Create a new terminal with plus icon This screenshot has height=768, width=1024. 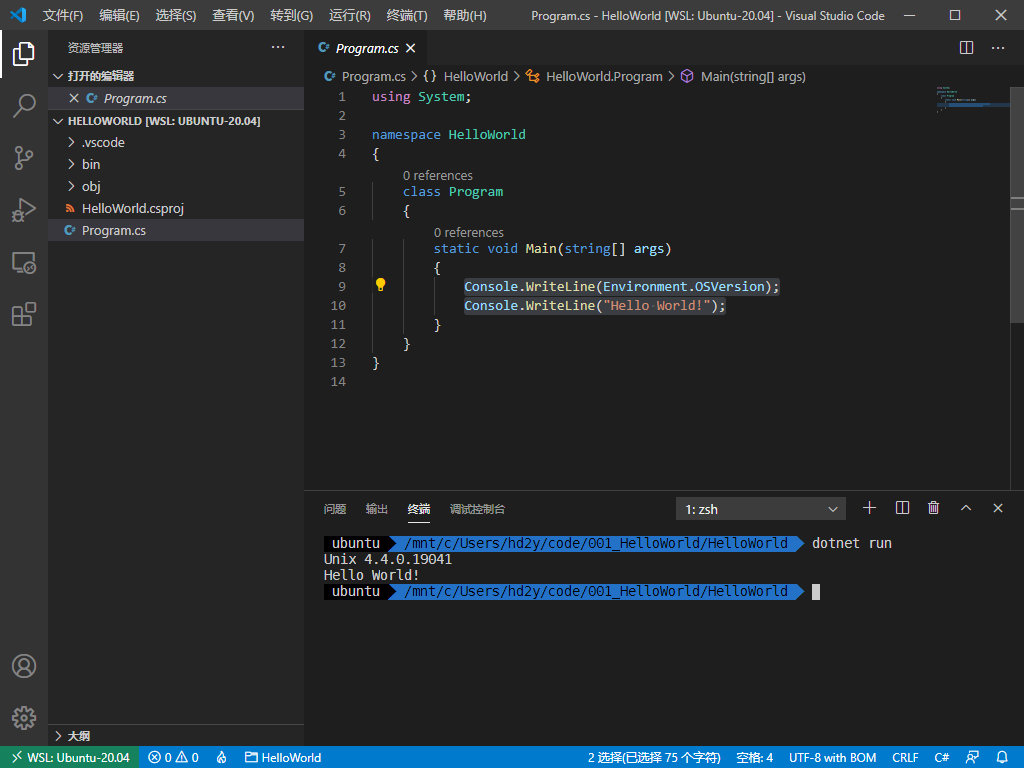pos(869,508)
